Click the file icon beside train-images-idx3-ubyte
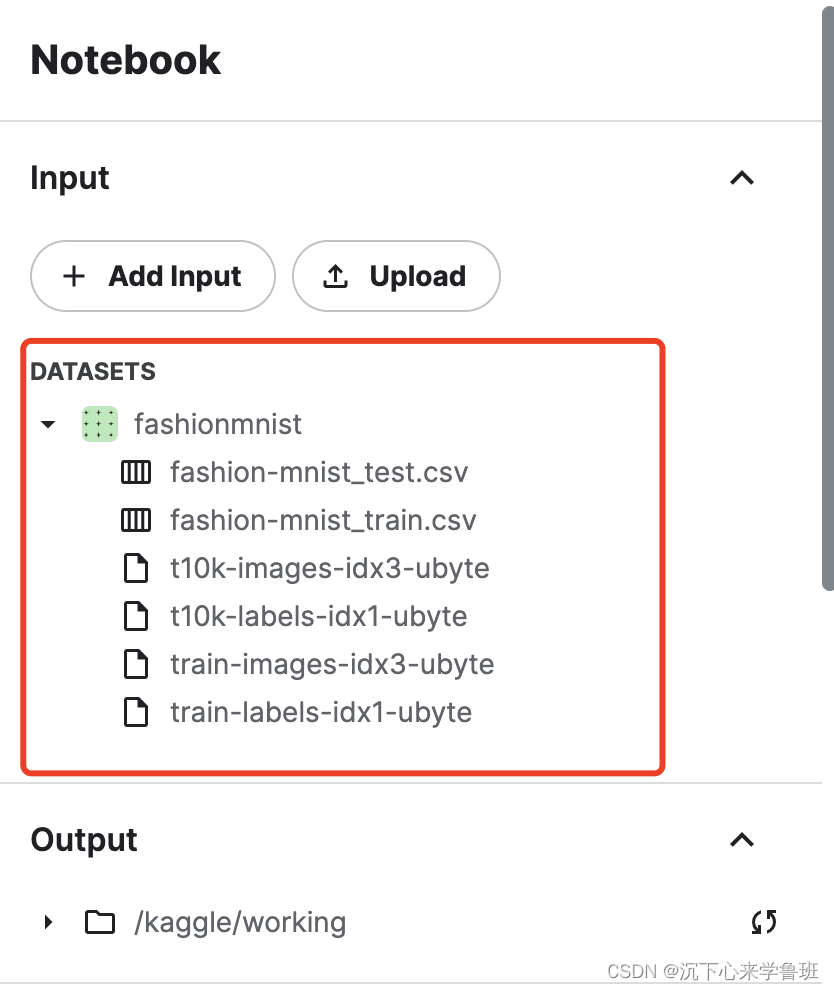Screen dimensions: 834x990 [x=136, y=664]
